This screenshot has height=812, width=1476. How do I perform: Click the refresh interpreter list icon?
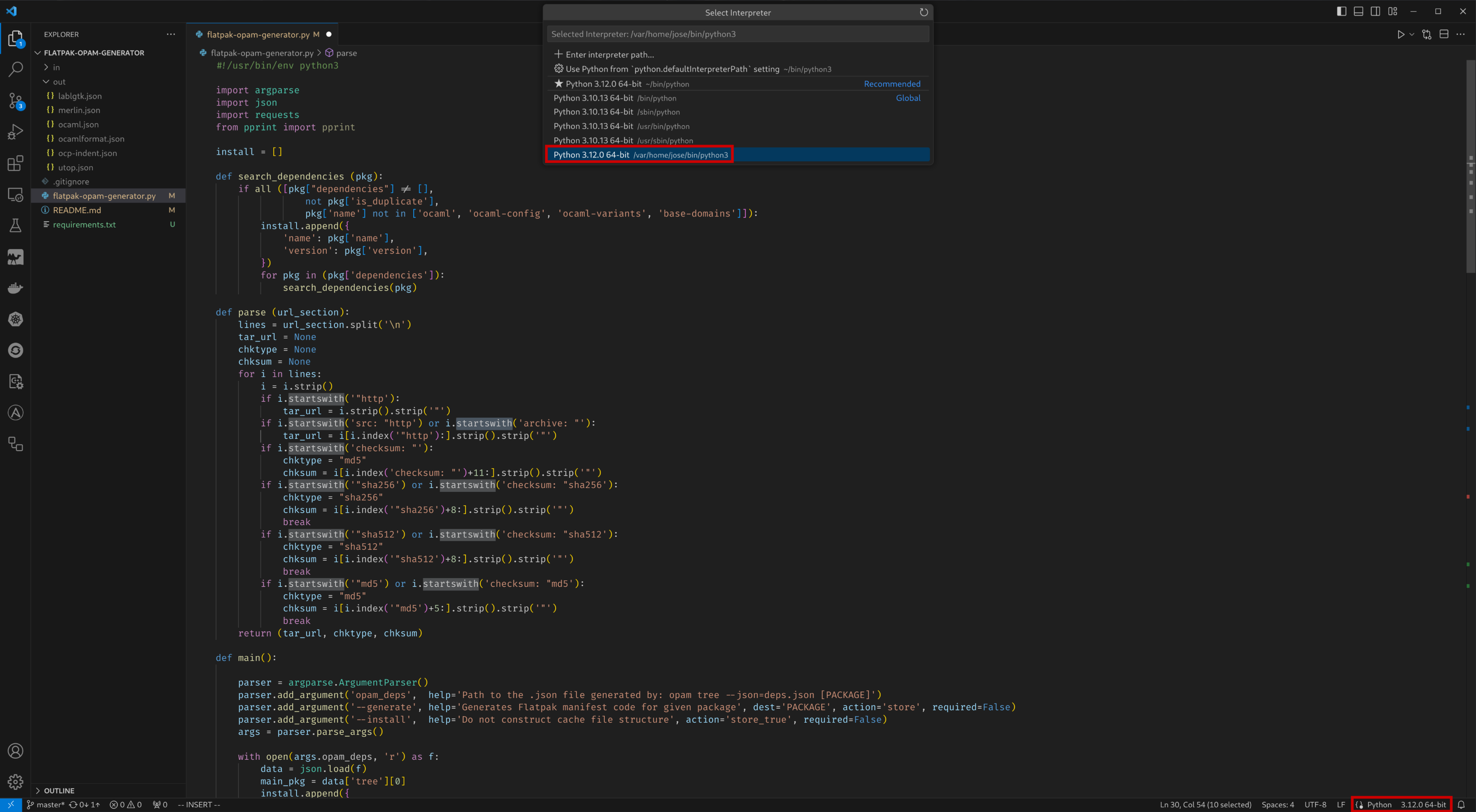pyautogui.click(x=923, y=13)
